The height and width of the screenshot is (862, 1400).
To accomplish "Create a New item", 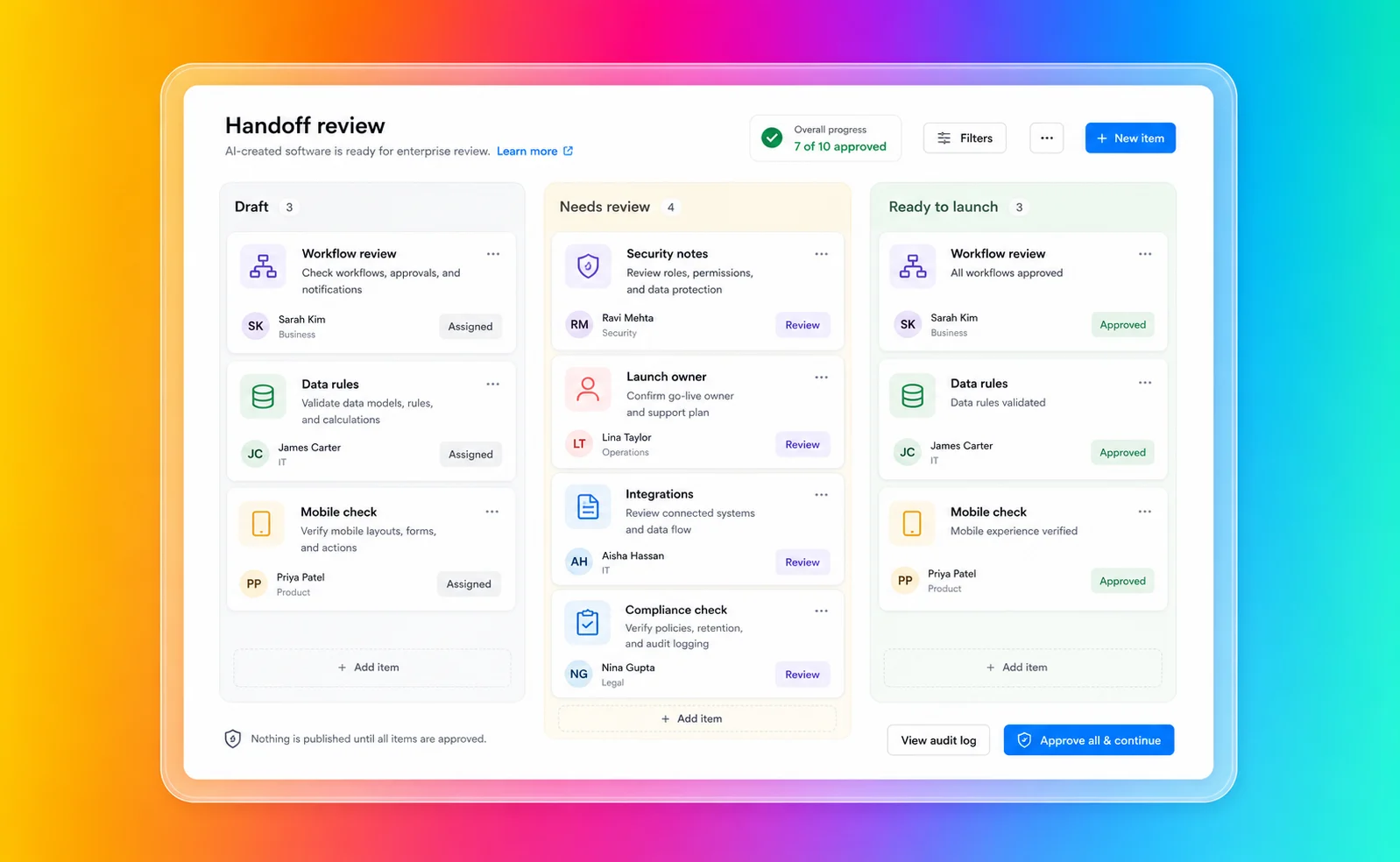I will pos(1130,138).
